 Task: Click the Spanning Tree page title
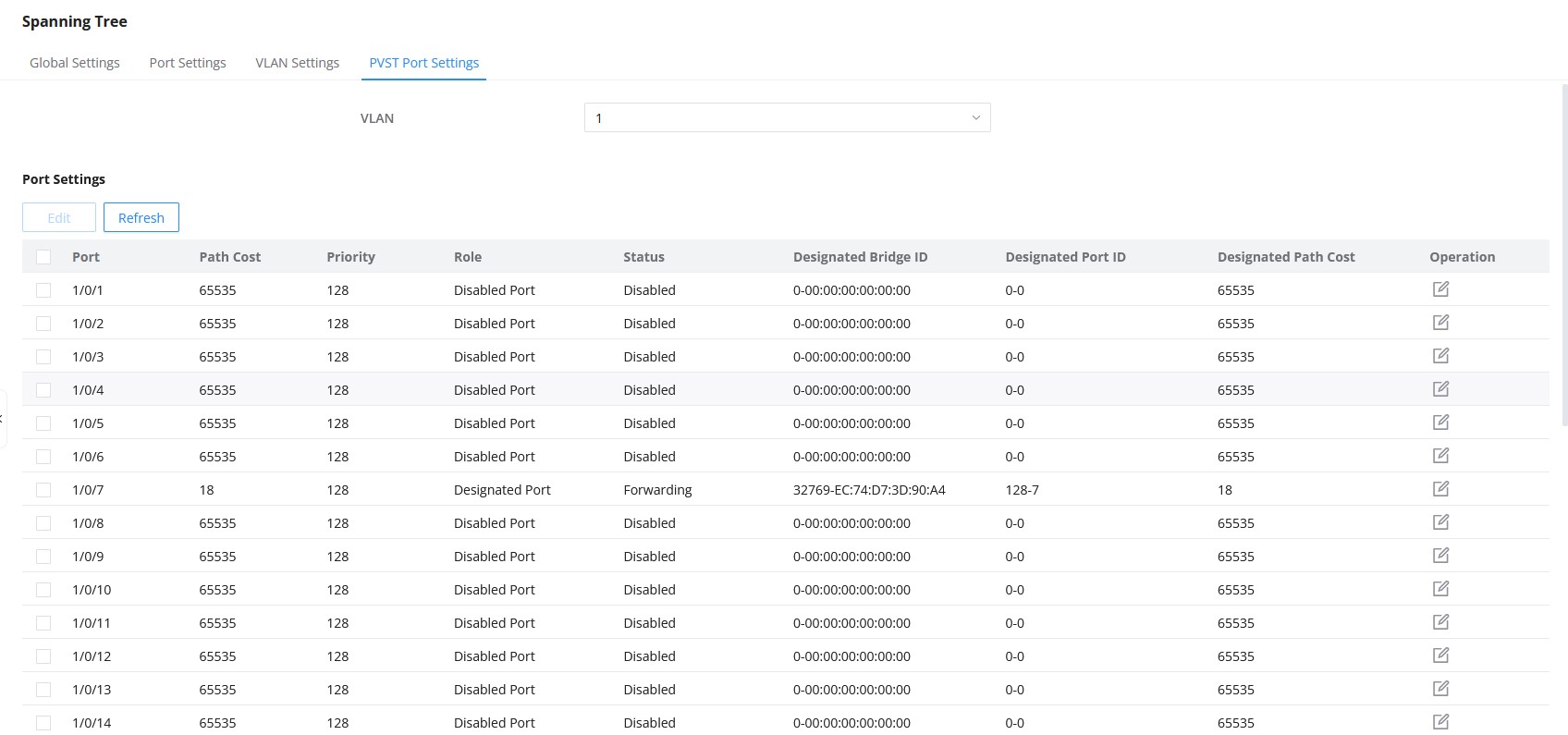tap(75, 21)
